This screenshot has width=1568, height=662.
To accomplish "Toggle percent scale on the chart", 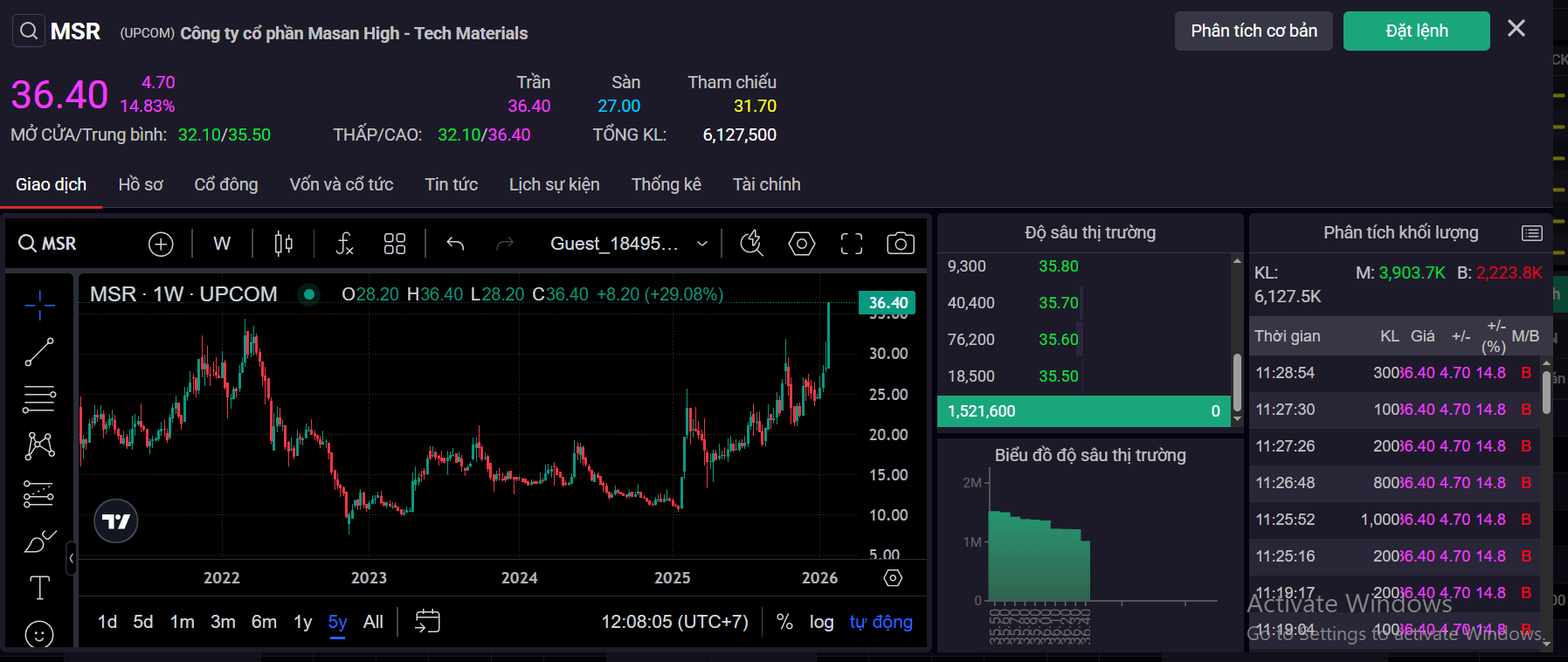I will [784, 622].
